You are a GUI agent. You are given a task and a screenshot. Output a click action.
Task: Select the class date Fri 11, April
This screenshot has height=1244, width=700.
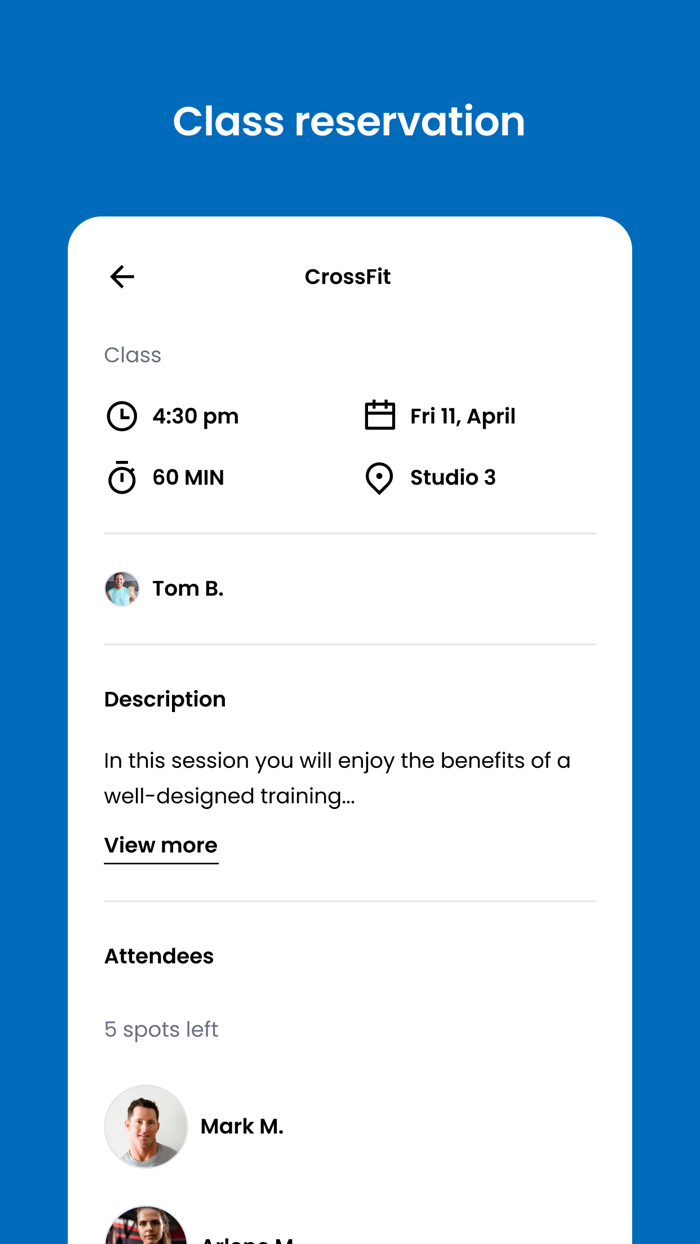pos(463,416)
